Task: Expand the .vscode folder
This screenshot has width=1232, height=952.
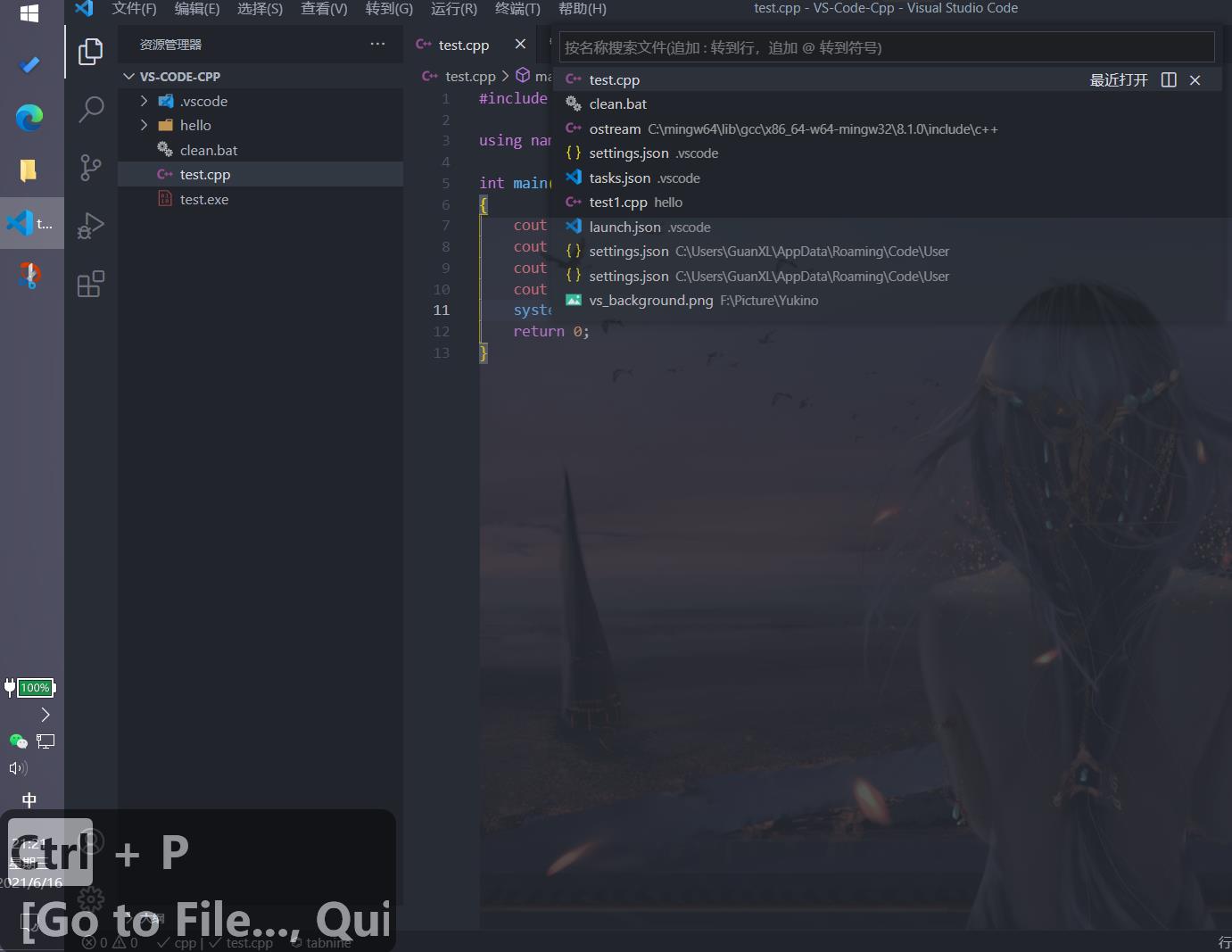Action: click(145, 101)
